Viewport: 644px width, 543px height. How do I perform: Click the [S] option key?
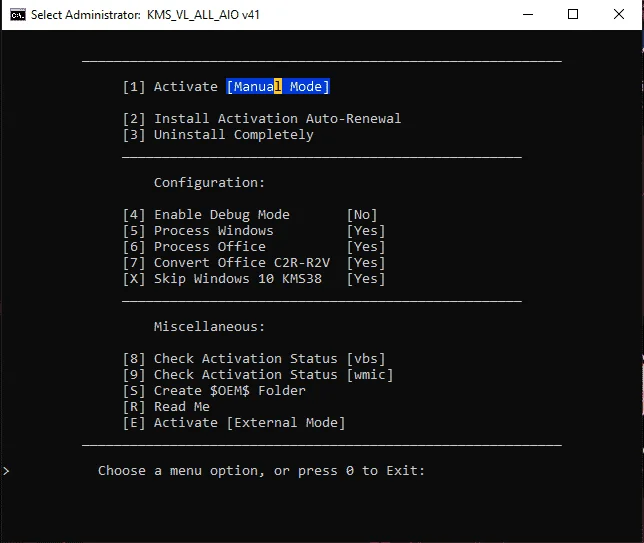tap(134, 391)
